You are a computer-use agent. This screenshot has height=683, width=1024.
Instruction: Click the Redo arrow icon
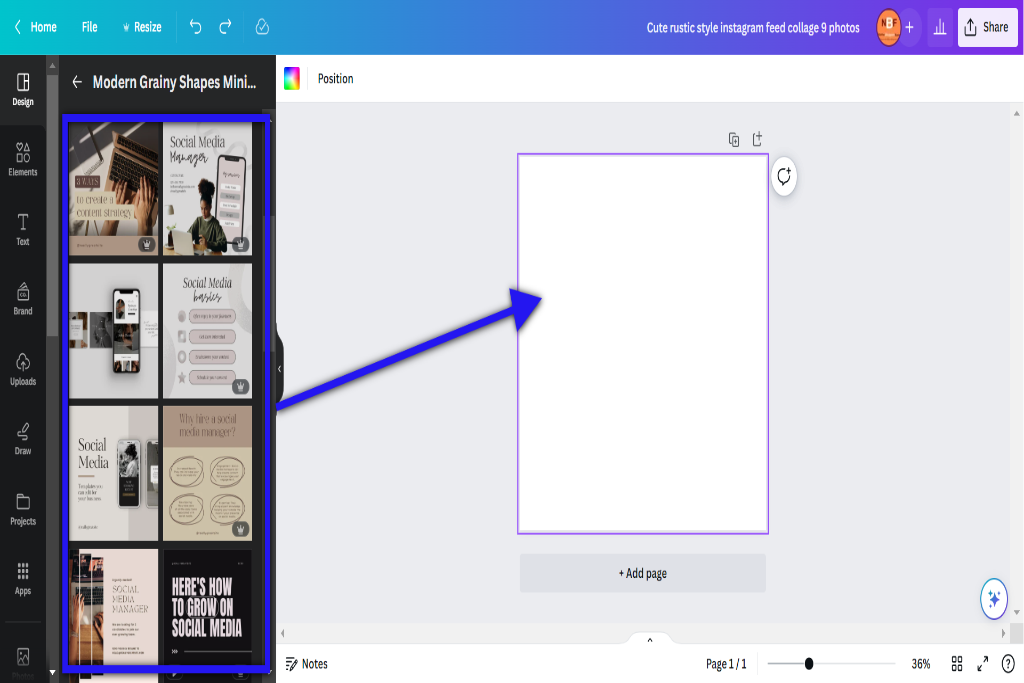point(225,27)
